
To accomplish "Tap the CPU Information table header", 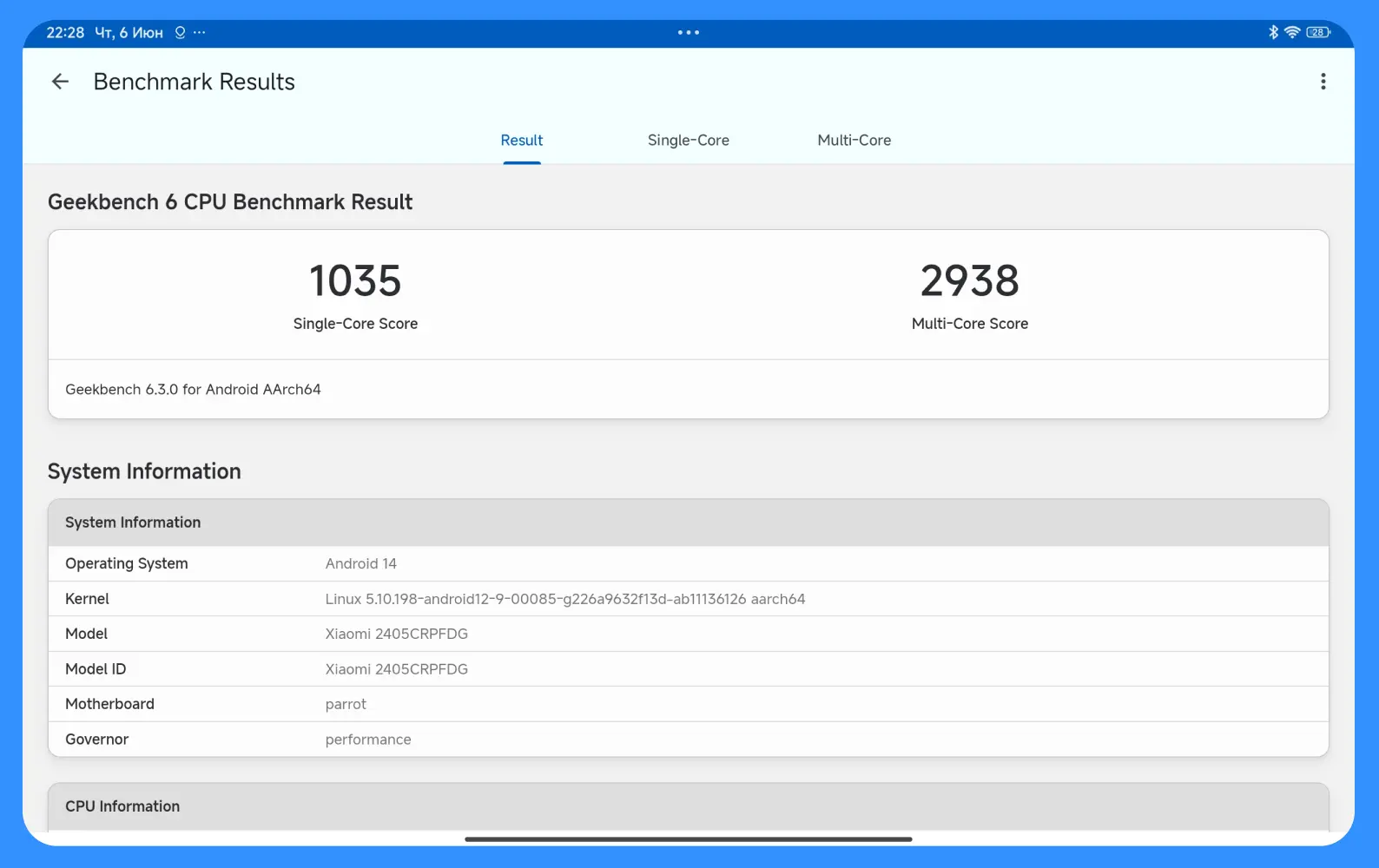I will [x=689, y=807].
